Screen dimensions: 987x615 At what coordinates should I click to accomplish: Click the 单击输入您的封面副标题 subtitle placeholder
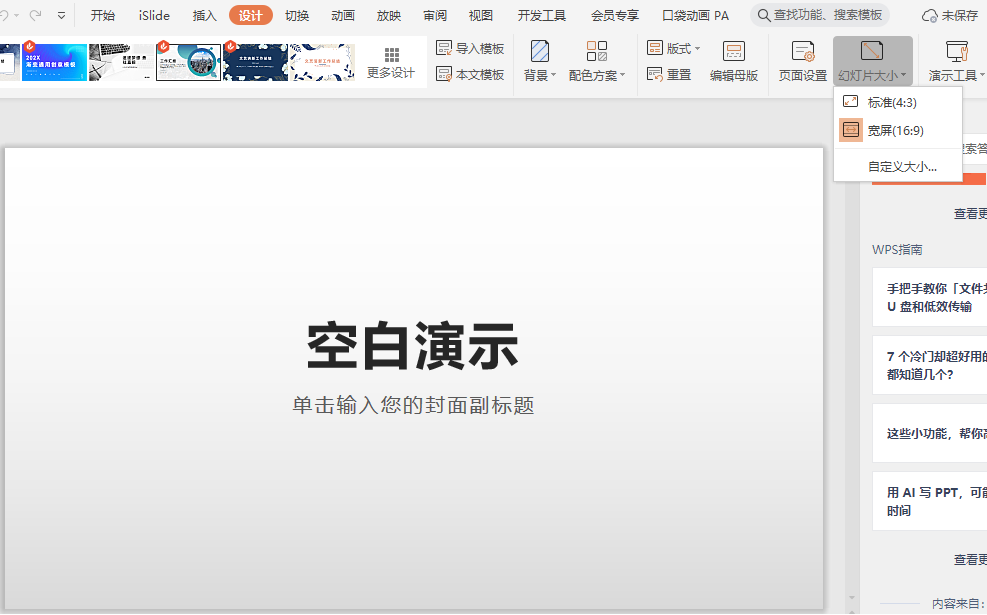414,405
